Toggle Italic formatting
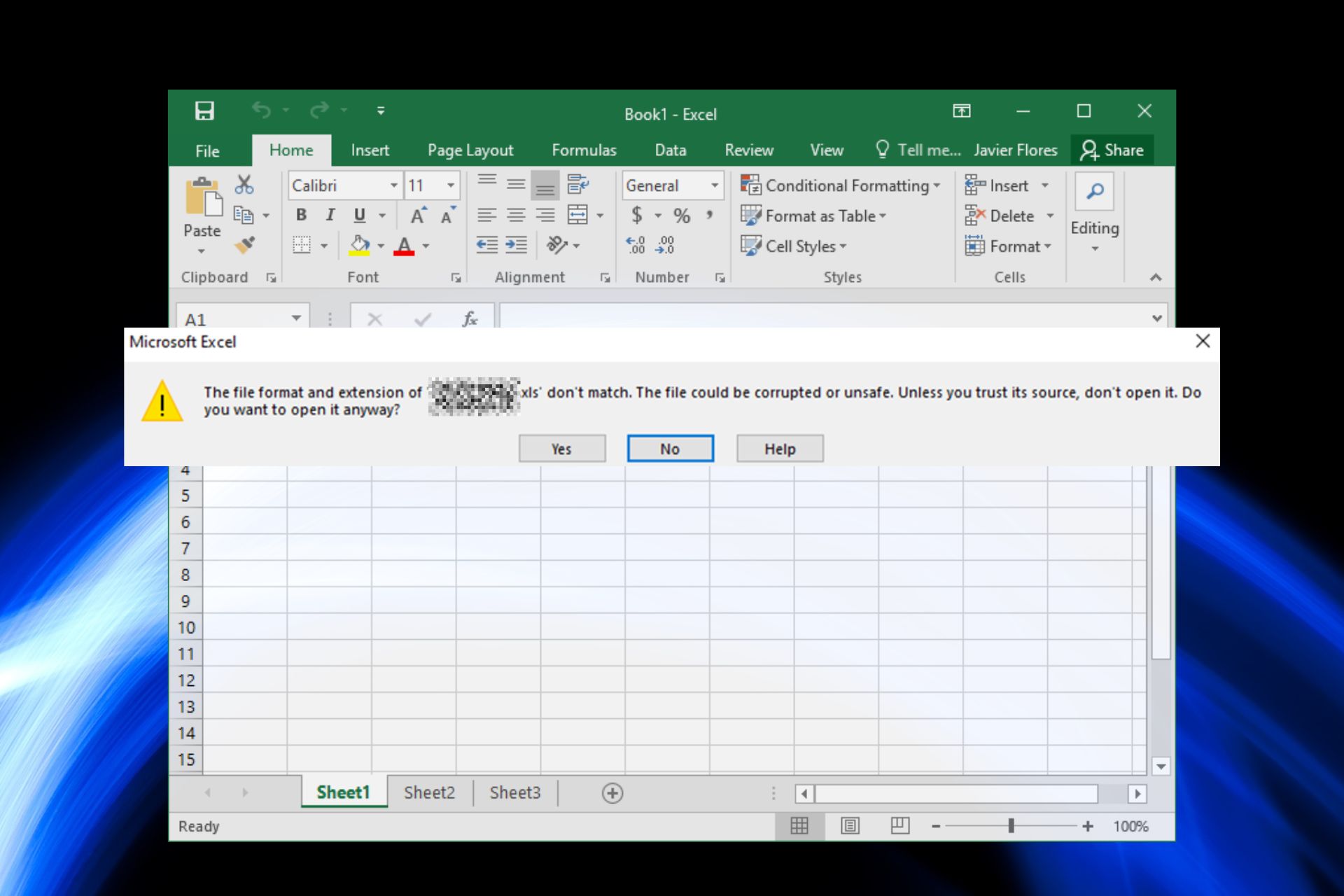The width and height of the screenshot is (1344, 896). tap(330, 215)
